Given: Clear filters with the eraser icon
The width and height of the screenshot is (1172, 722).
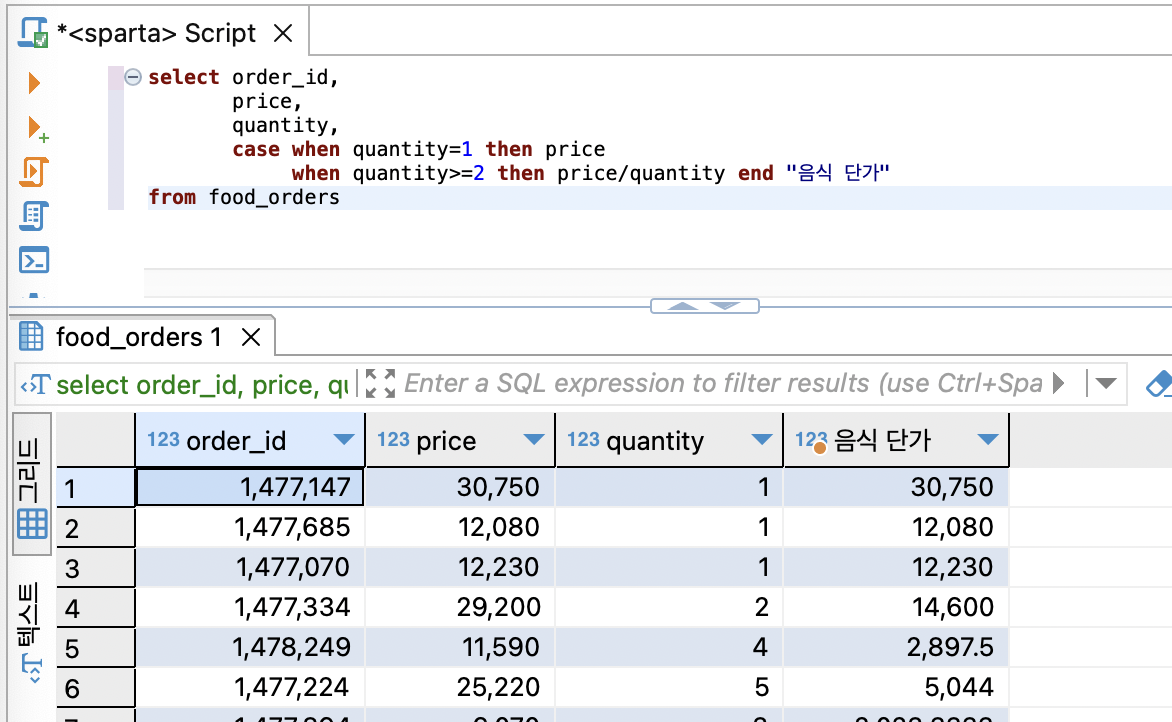Looking at the screenshot, I should pyautogui.click(x=1159, y=383).
